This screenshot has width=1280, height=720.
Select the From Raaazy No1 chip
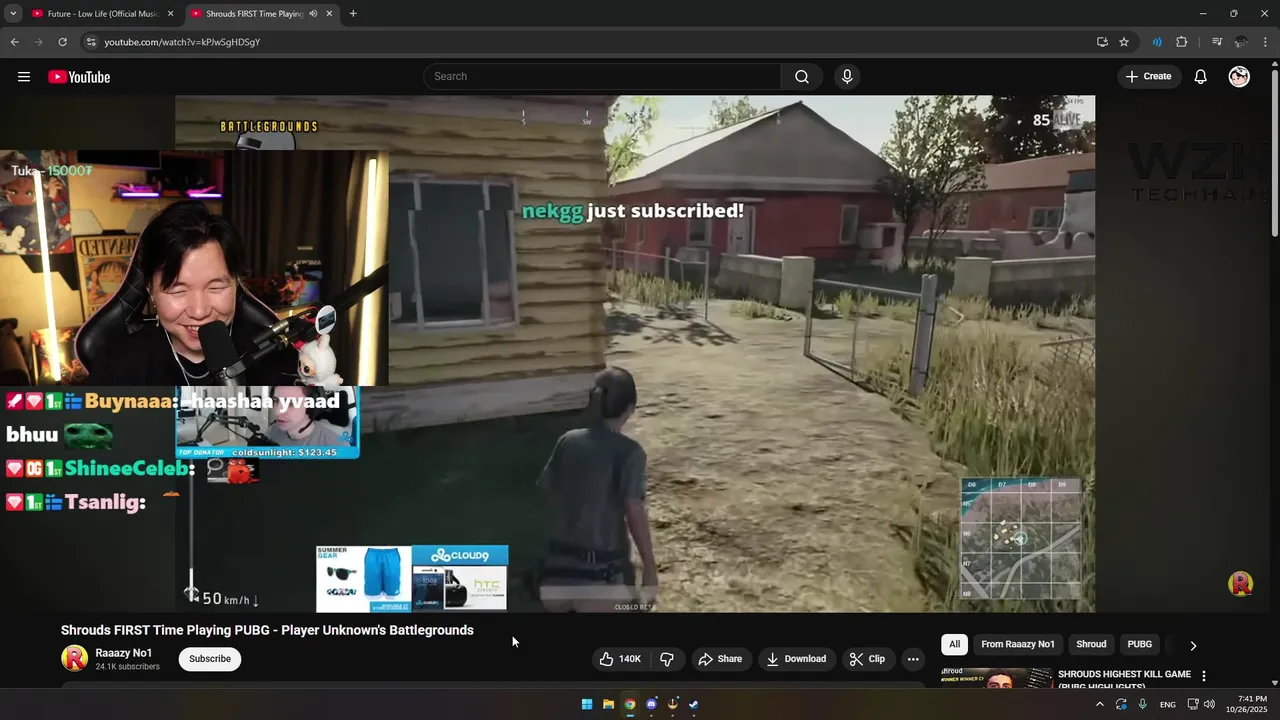click(x=1017, y=645)
